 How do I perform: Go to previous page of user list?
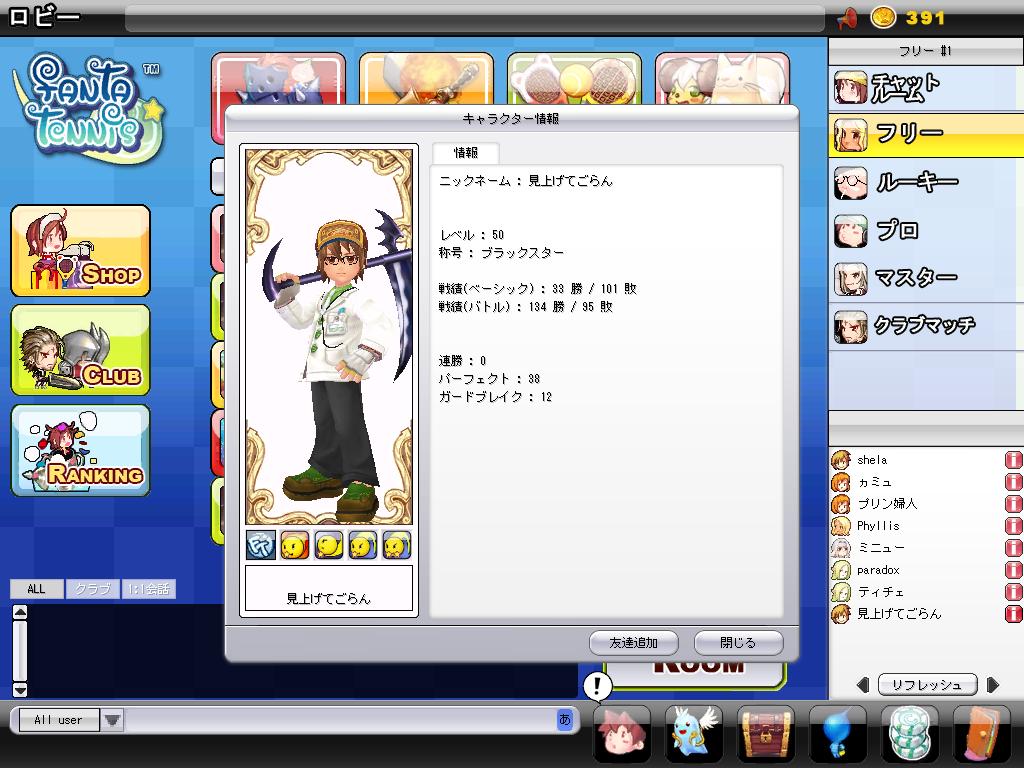[863, 685]
